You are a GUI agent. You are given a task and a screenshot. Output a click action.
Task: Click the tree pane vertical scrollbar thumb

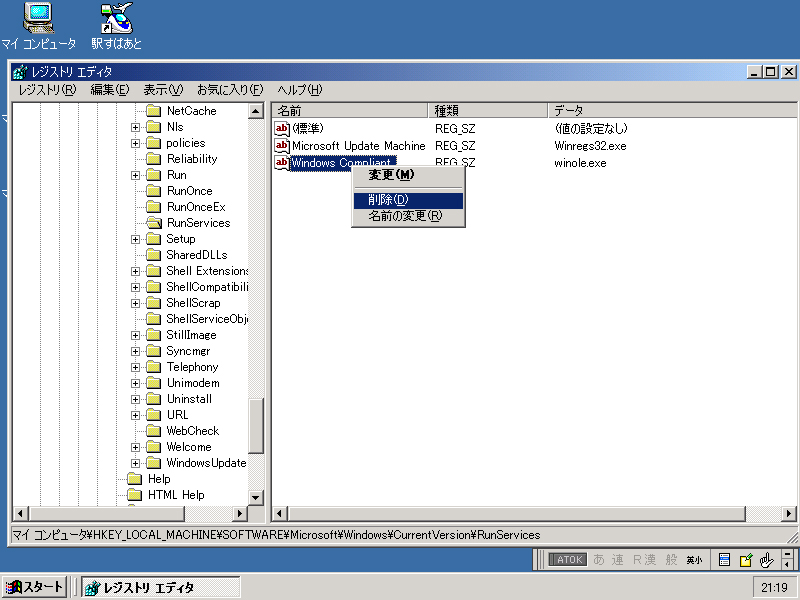[256, 425]
